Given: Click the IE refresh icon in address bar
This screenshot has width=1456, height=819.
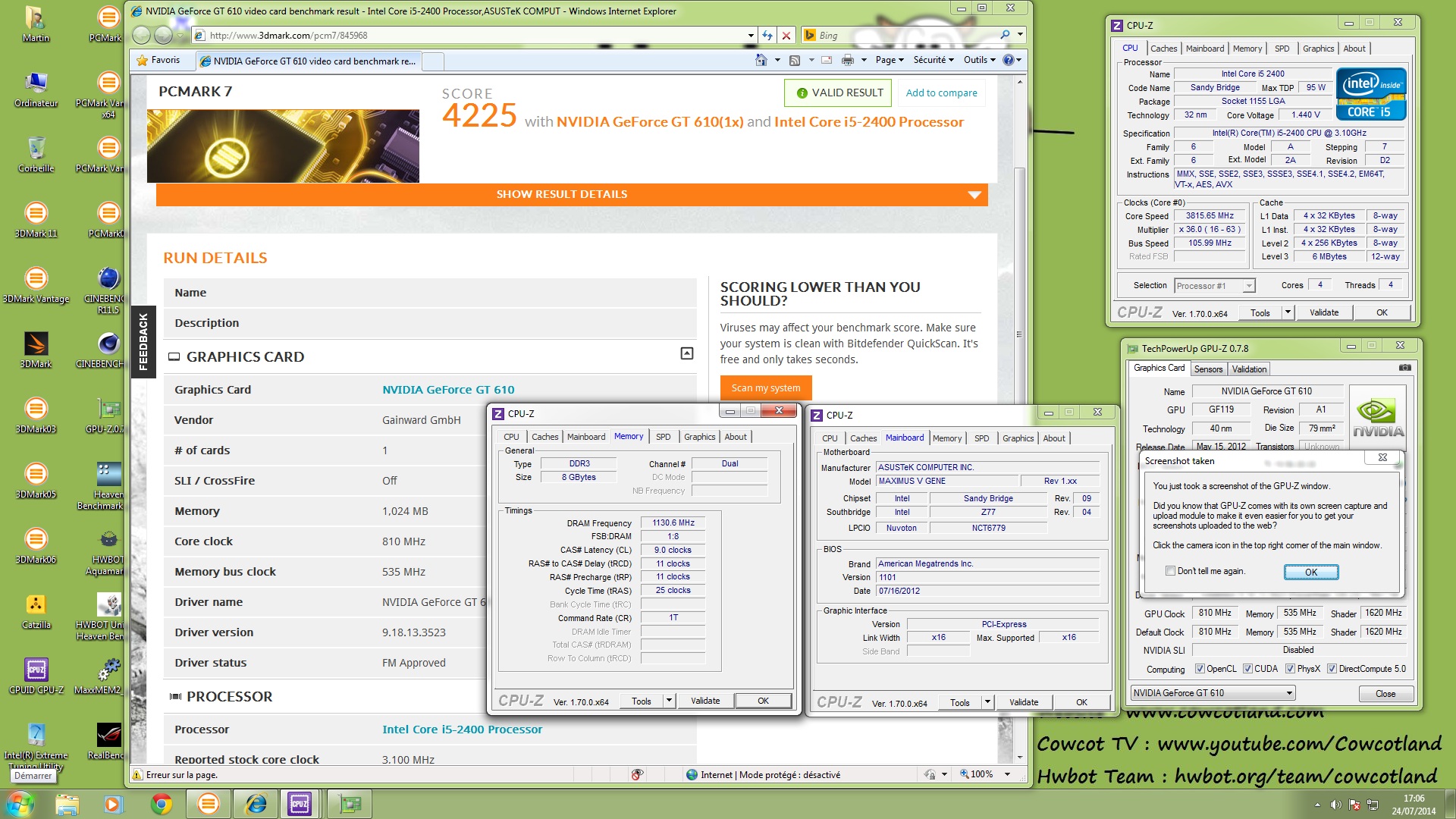Looking at the screenshot, I should point(767,36).
